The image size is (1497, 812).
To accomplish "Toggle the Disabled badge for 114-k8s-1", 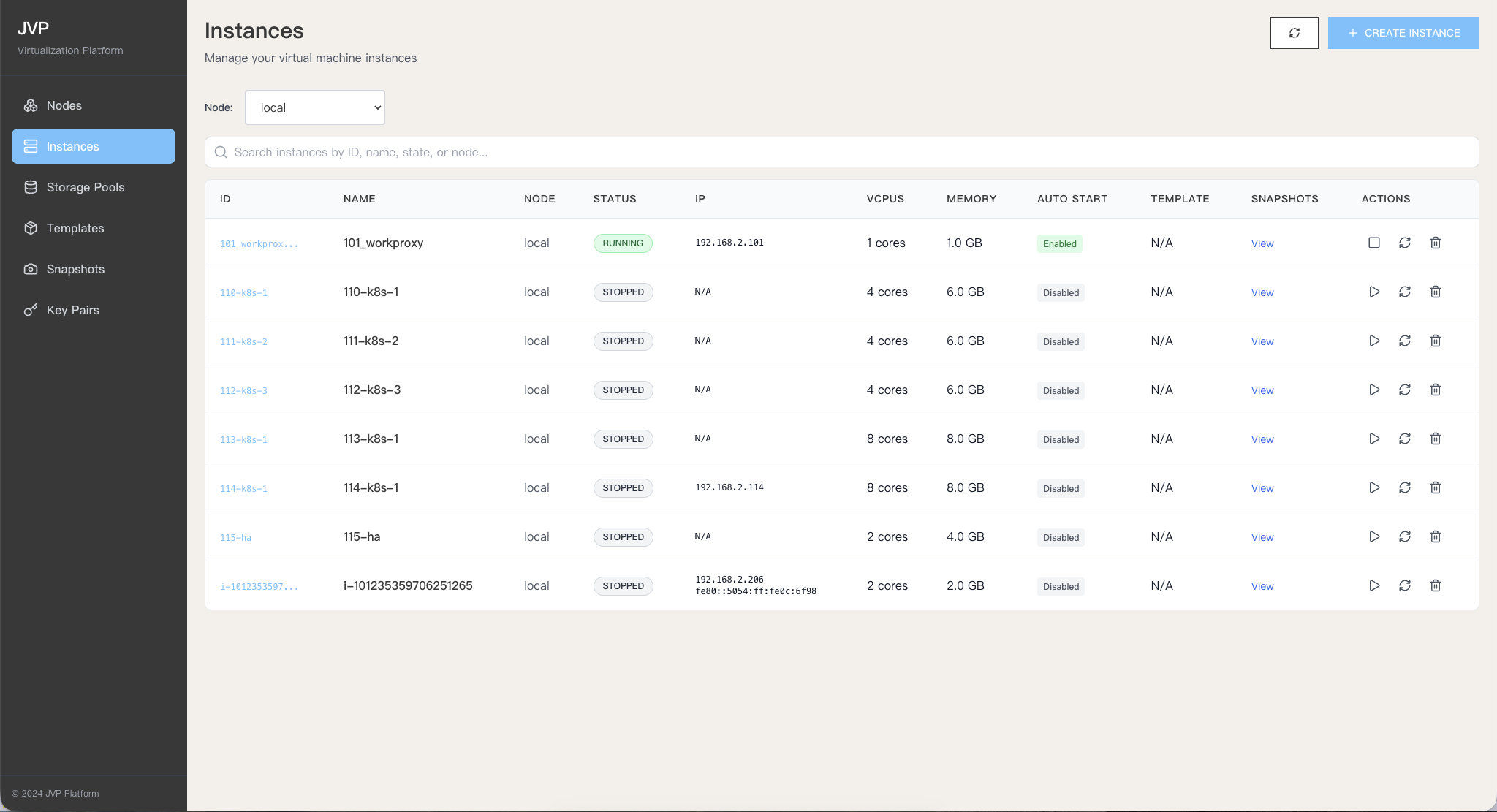I will pyautogui.click(x=1060, y=488).
